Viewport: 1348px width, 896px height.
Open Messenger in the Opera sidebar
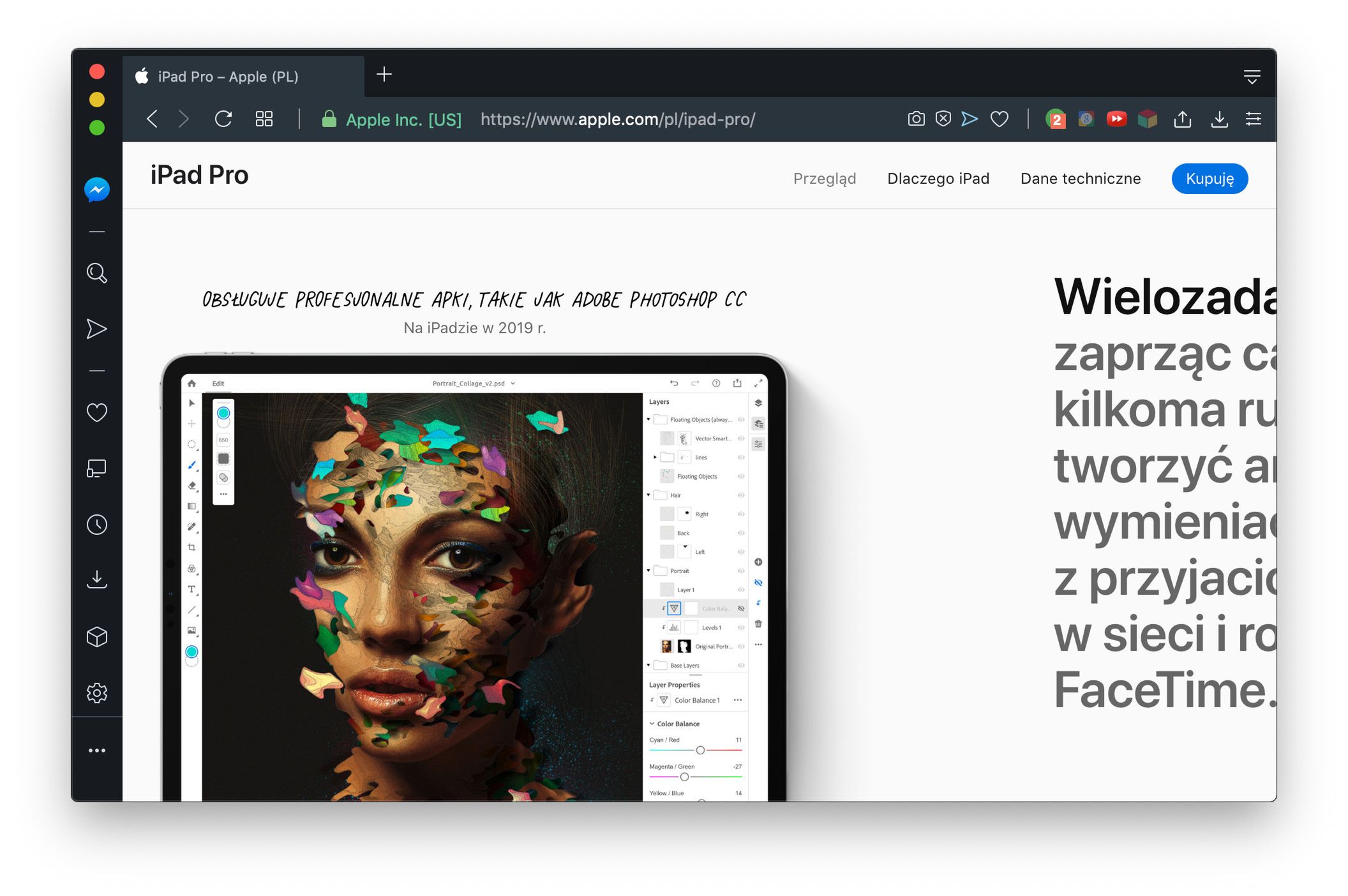[97, 190]
